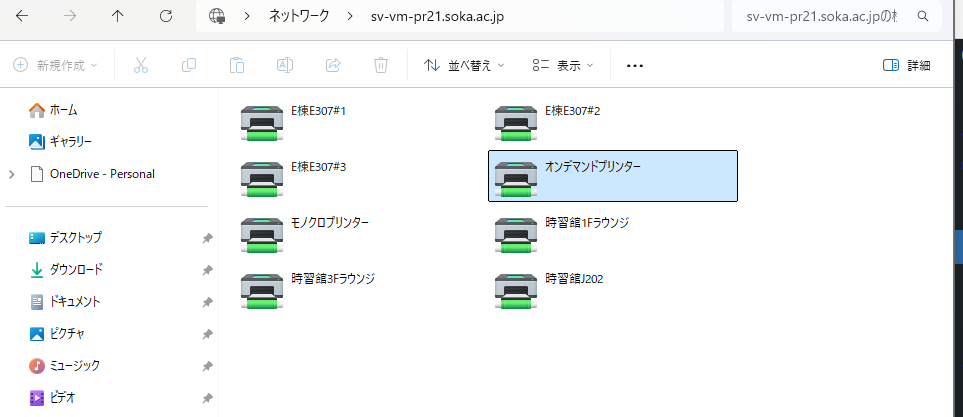Open the 新規作成 new item menu
Screen dimensions: 963x417
tap(56, 65)
